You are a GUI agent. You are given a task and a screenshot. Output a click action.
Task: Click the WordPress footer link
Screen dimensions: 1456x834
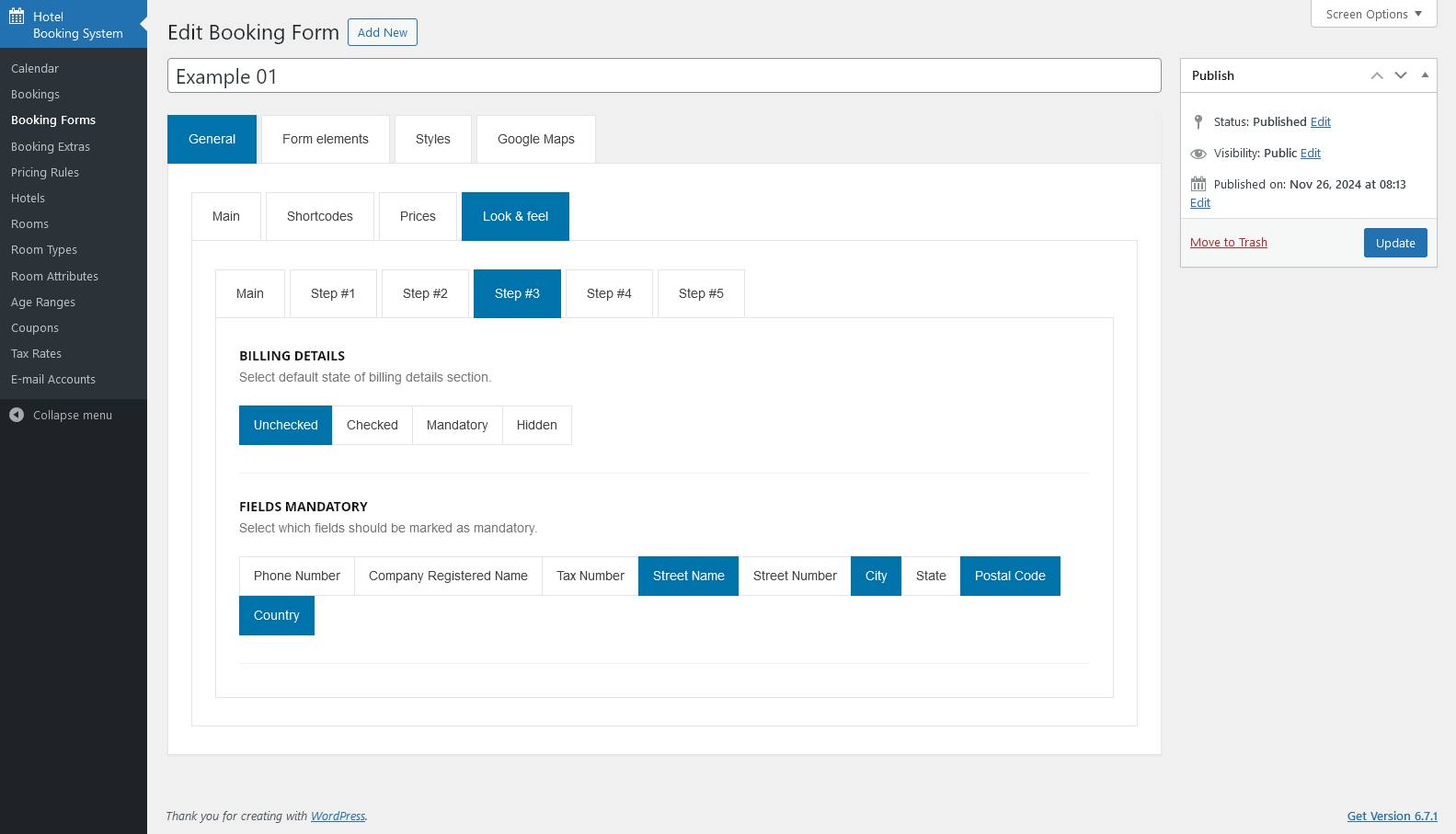338,816
